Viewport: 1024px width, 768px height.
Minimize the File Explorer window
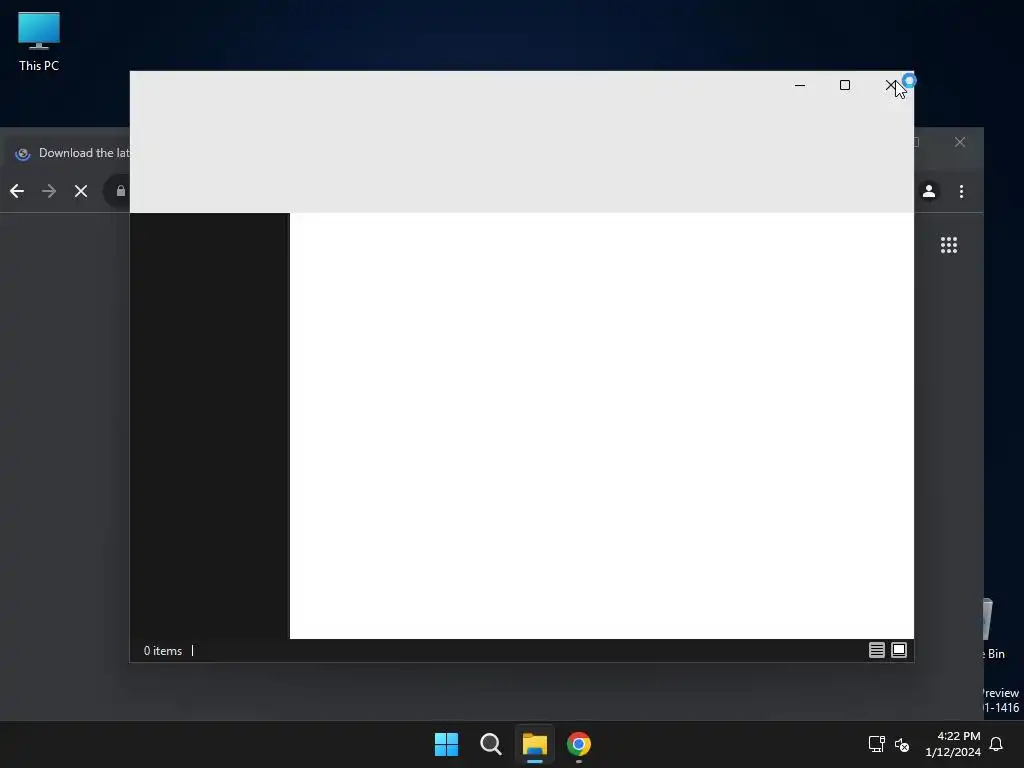point(800,85)
